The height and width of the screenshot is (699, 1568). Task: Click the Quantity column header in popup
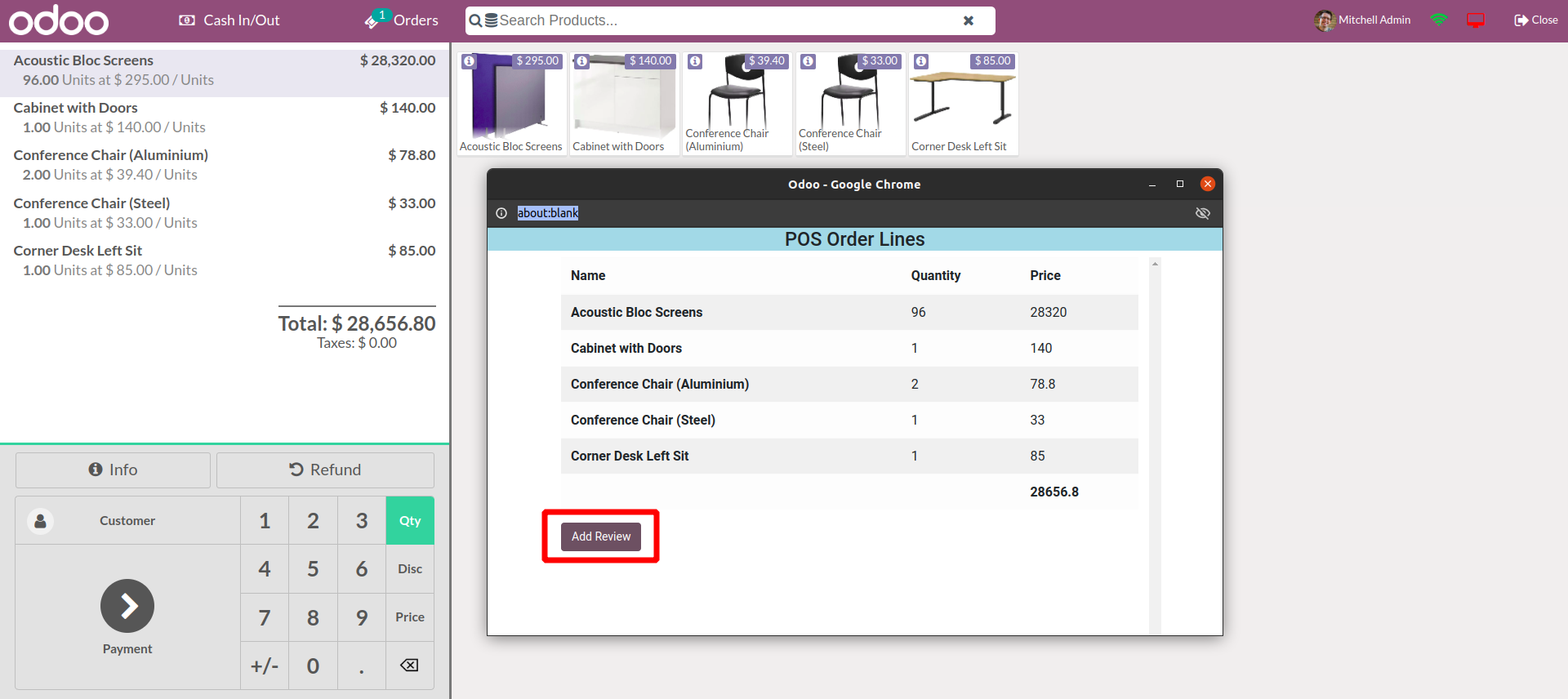click(936, 276)
